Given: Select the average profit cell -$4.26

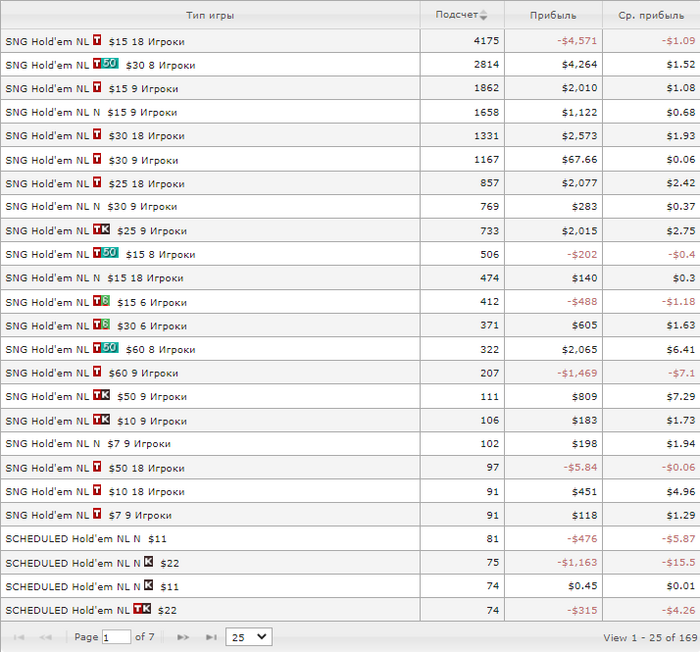Looking at the screenshot, I should (x=651, y=610).
